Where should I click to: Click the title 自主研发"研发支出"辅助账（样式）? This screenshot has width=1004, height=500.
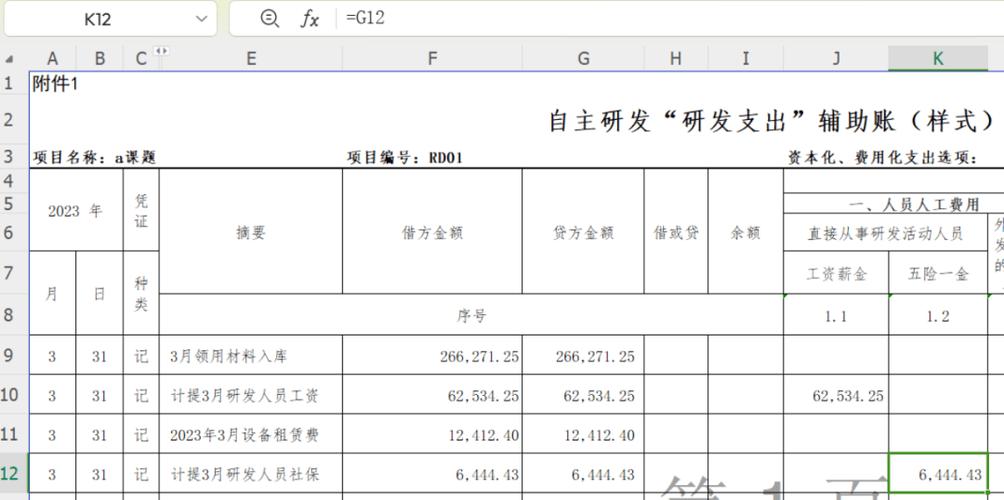click(772, 120)
